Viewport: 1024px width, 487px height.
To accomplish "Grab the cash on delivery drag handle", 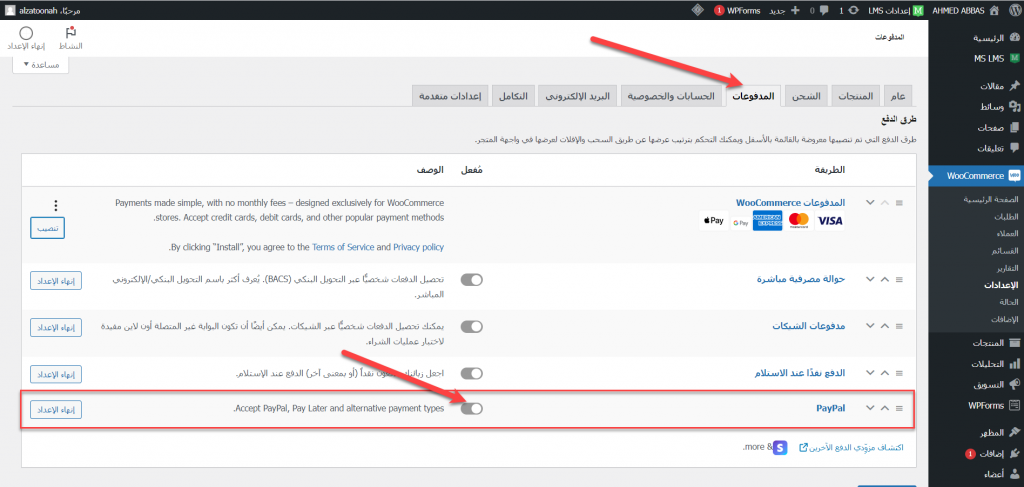I will (899, 373).
